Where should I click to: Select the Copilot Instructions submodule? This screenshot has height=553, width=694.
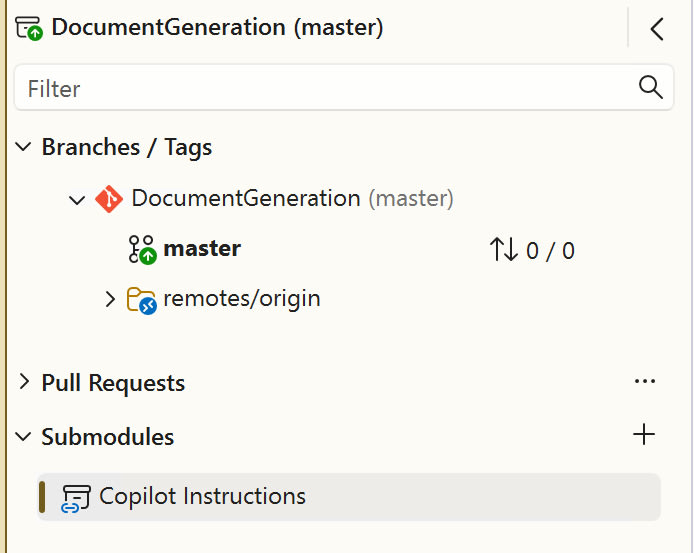point(350,497)
